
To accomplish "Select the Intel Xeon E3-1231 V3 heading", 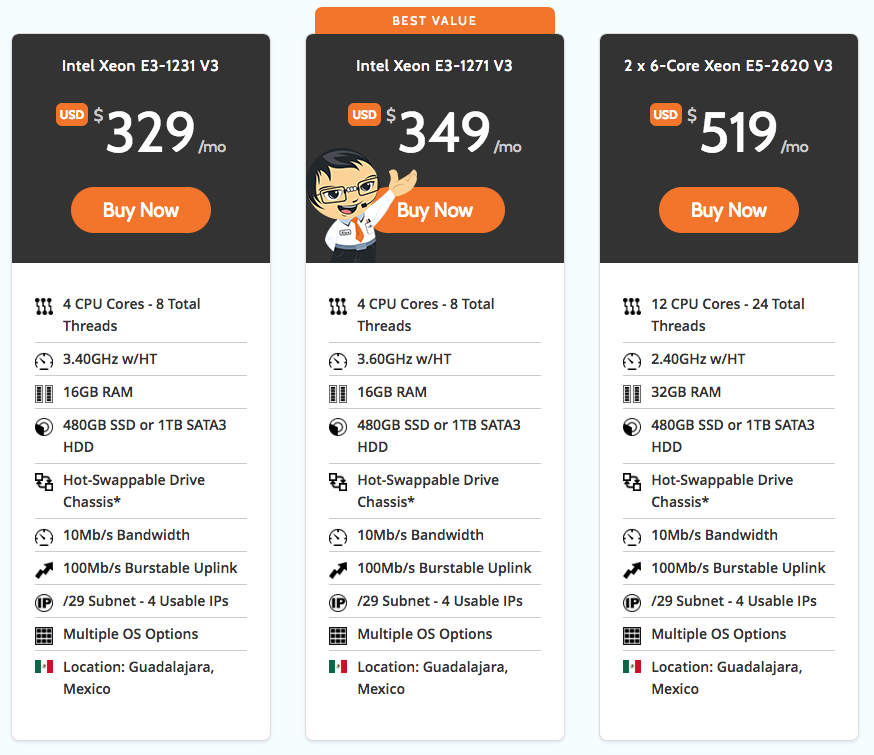I will tap(140, 66).
